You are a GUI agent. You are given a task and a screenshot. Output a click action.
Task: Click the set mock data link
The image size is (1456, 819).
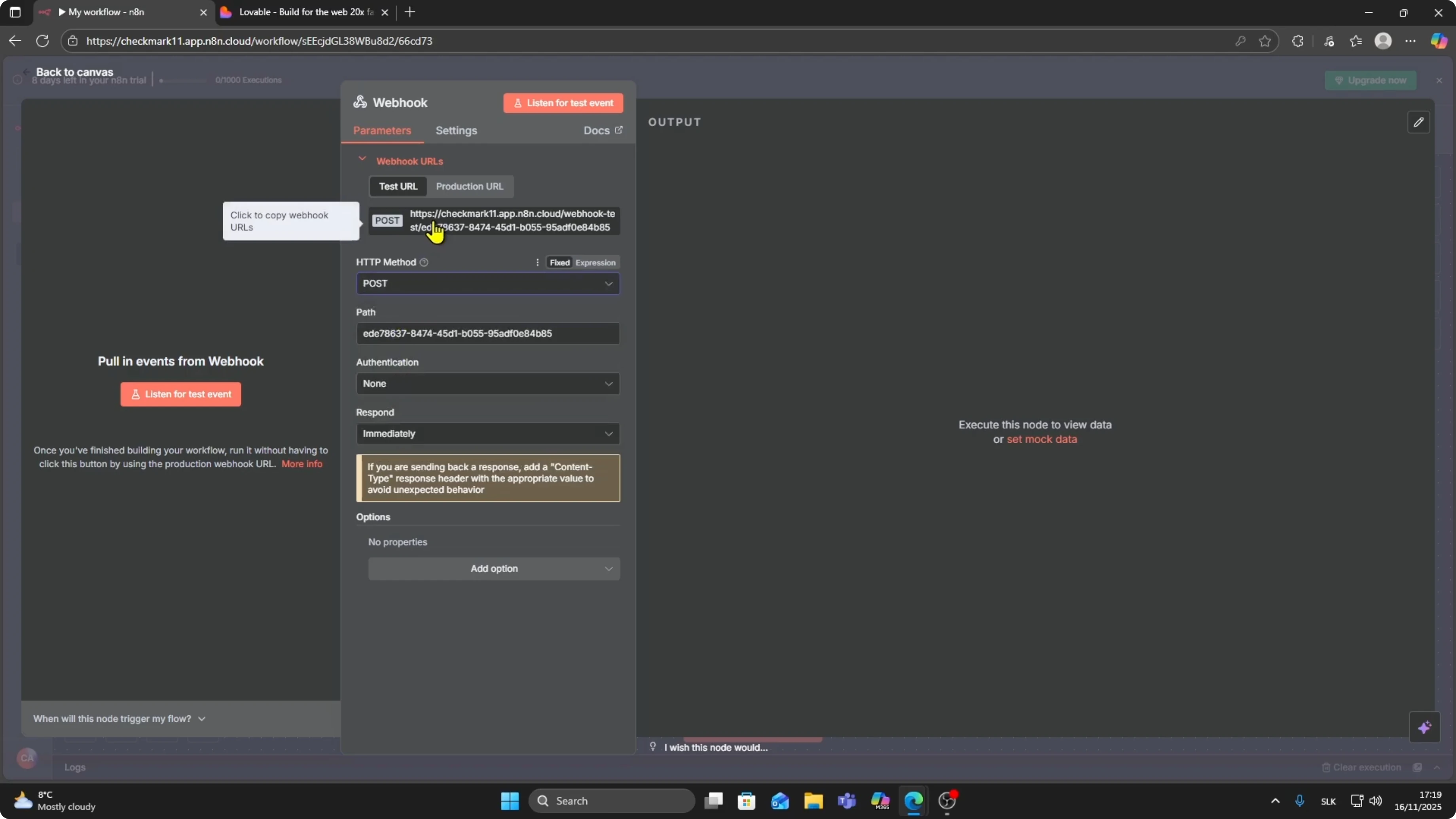[1042, 439]
